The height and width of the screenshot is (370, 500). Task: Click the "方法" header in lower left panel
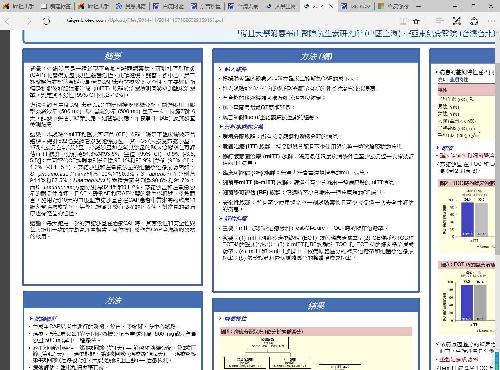[x=113, y=300]
